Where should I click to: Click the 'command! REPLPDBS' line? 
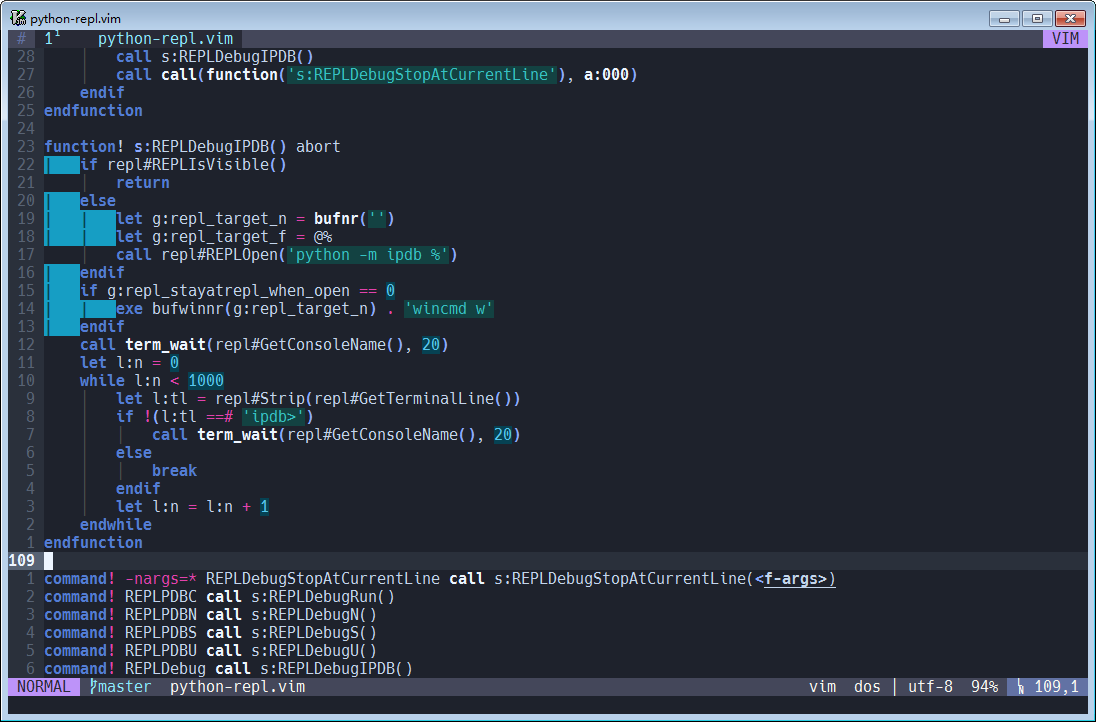click(210, 633)
